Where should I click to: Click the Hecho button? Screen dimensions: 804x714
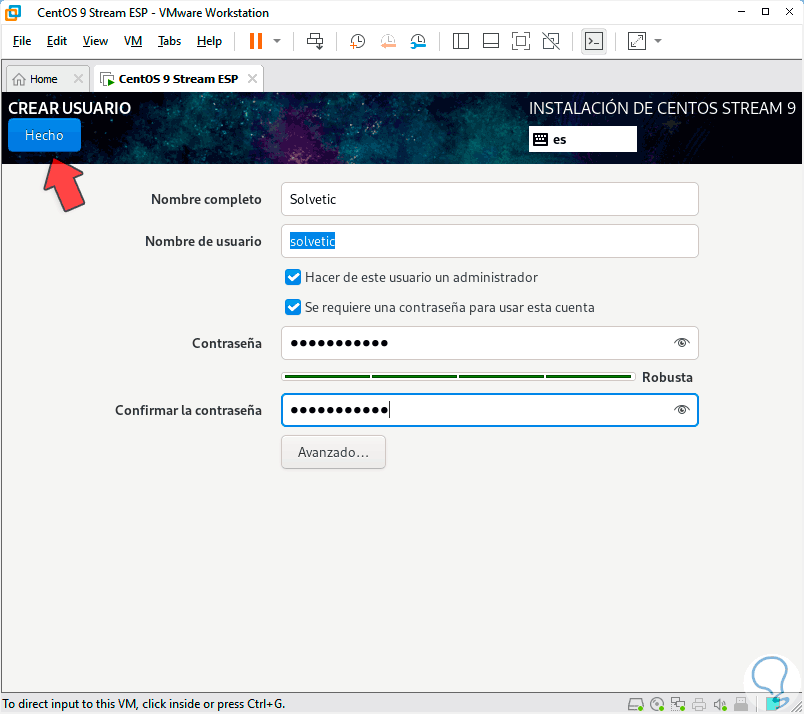click(45, 135)
